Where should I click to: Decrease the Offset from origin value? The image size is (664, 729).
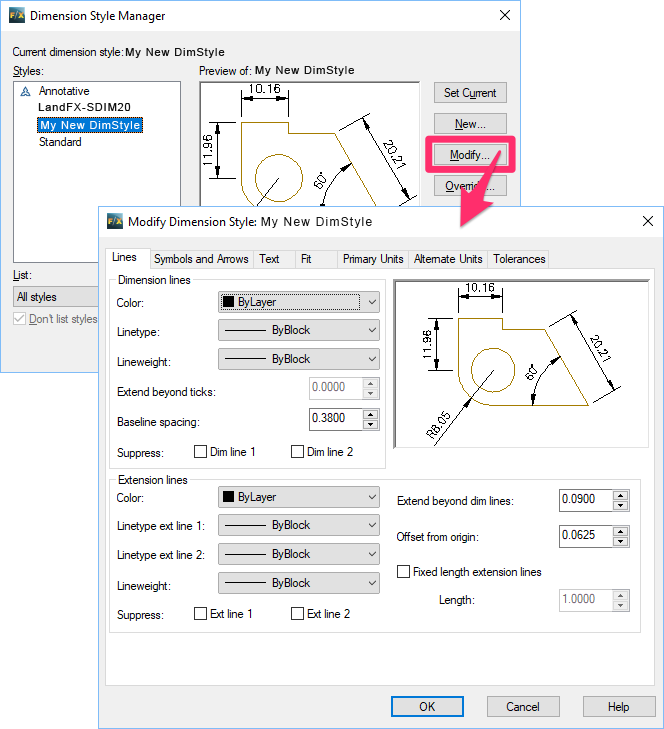point(621,541)
